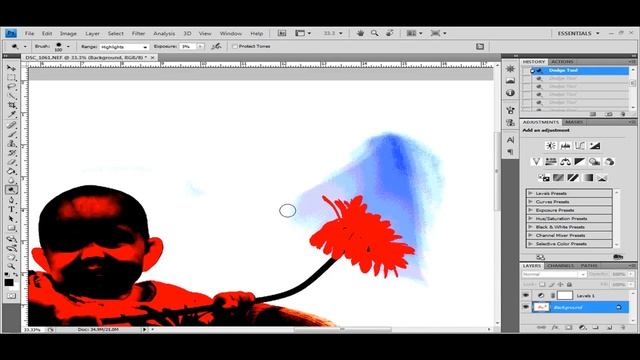Add a Black & White adjustment

pos(580,162)
